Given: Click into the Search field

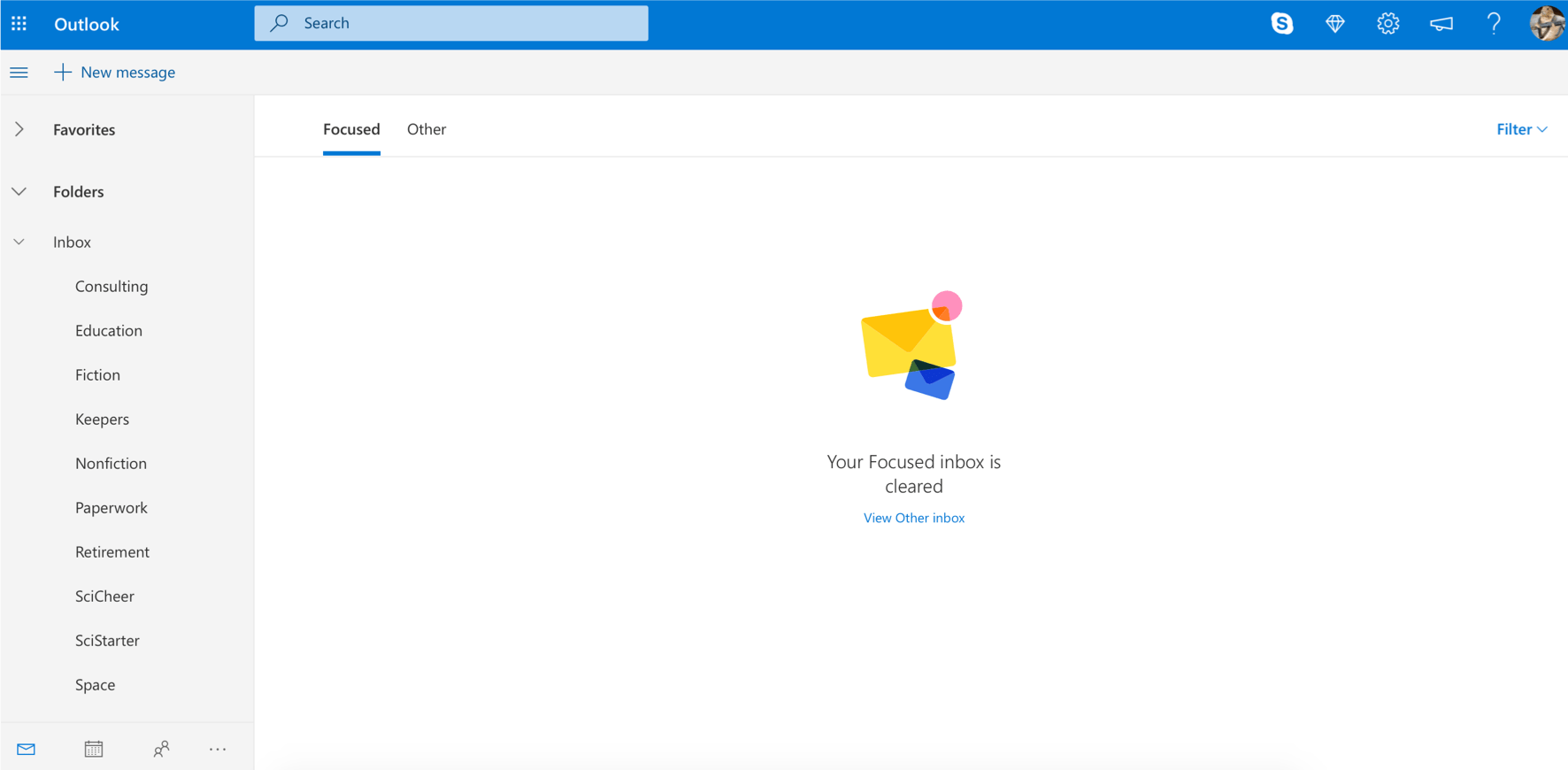Looking at the screenshot, I should click(x=451, y=23).
